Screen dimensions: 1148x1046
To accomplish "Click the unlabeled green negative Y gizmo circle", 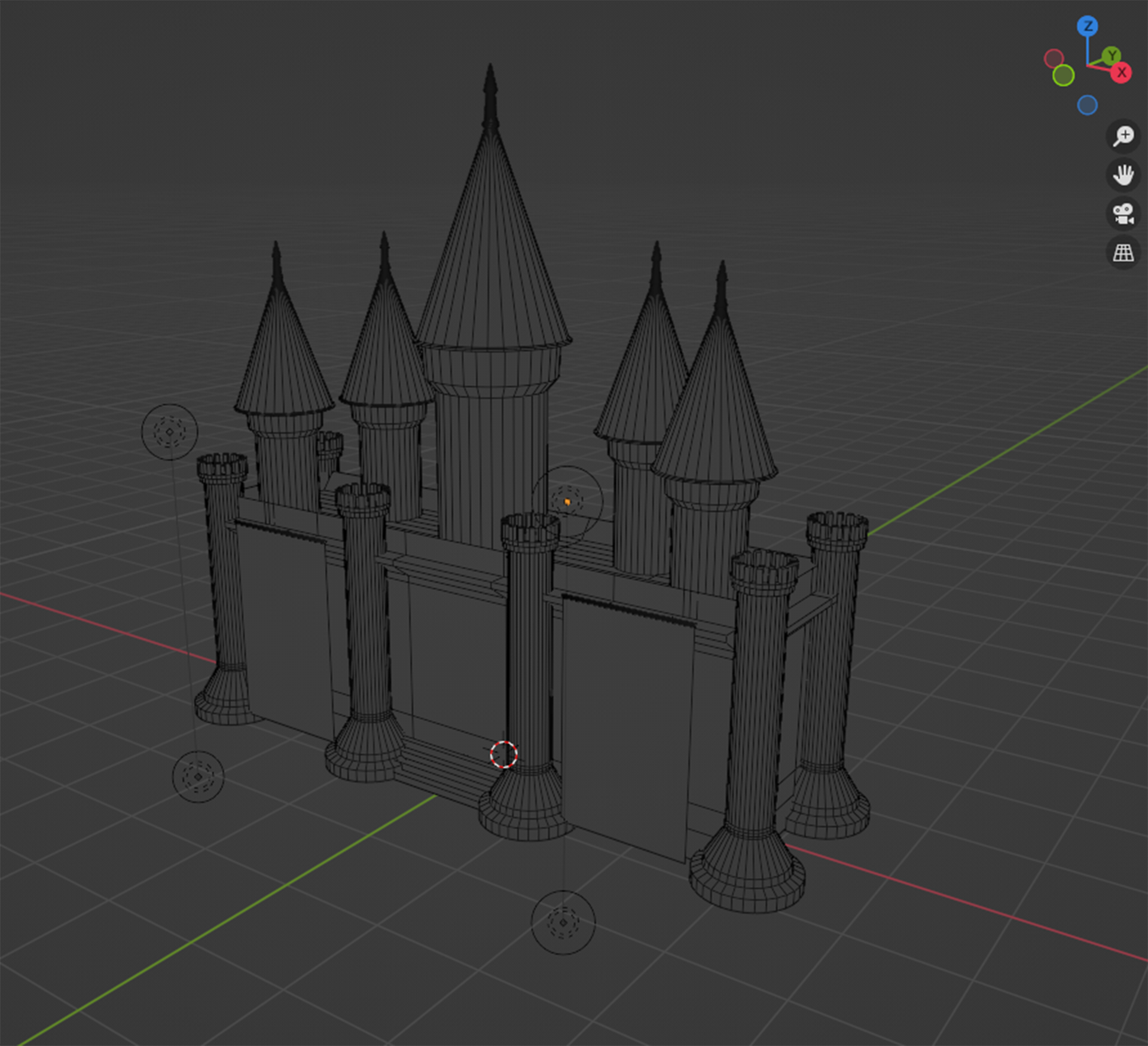I will (x=1063, y=76).
